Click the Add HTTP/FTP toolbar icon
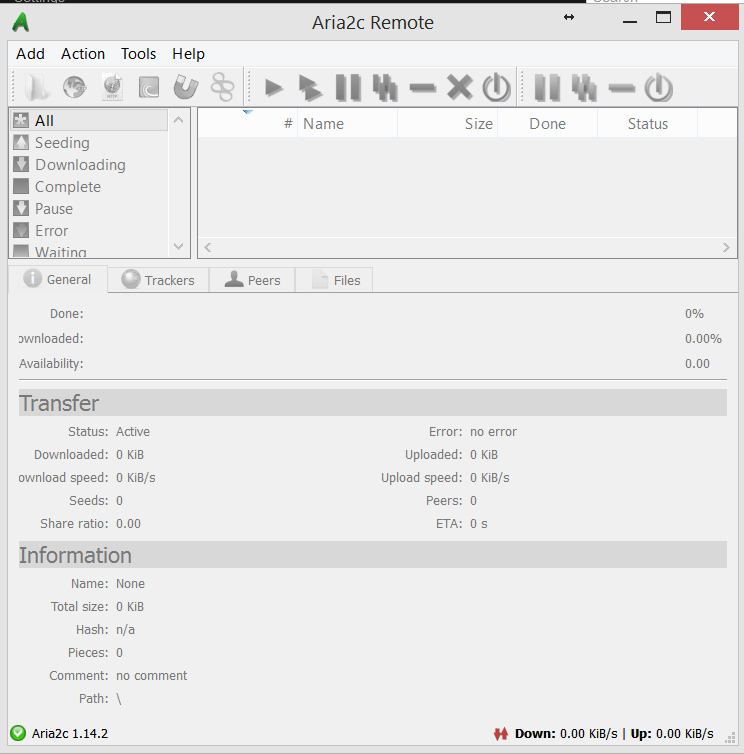 point(112,88)
